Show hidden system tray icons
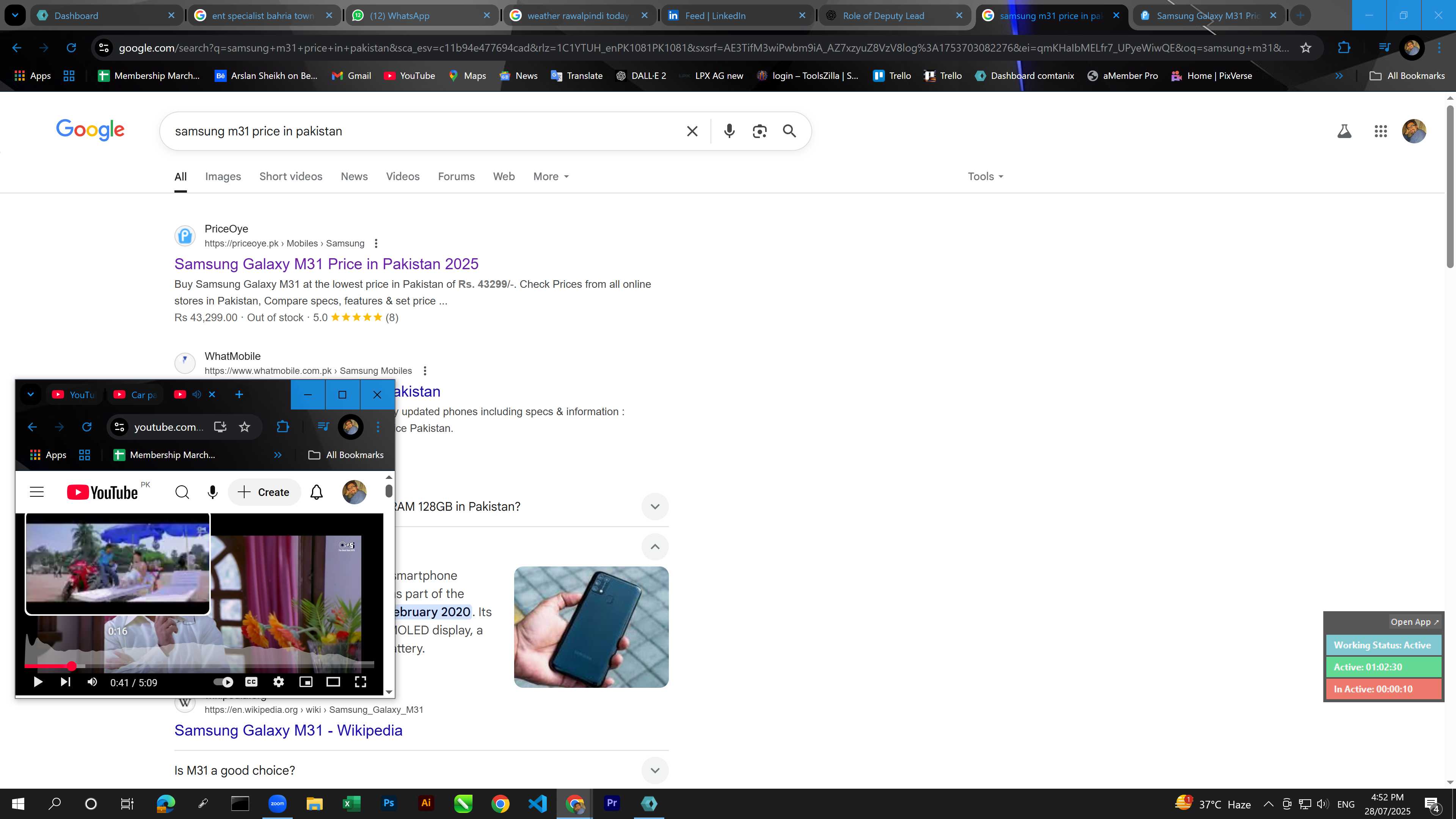 1268,804
